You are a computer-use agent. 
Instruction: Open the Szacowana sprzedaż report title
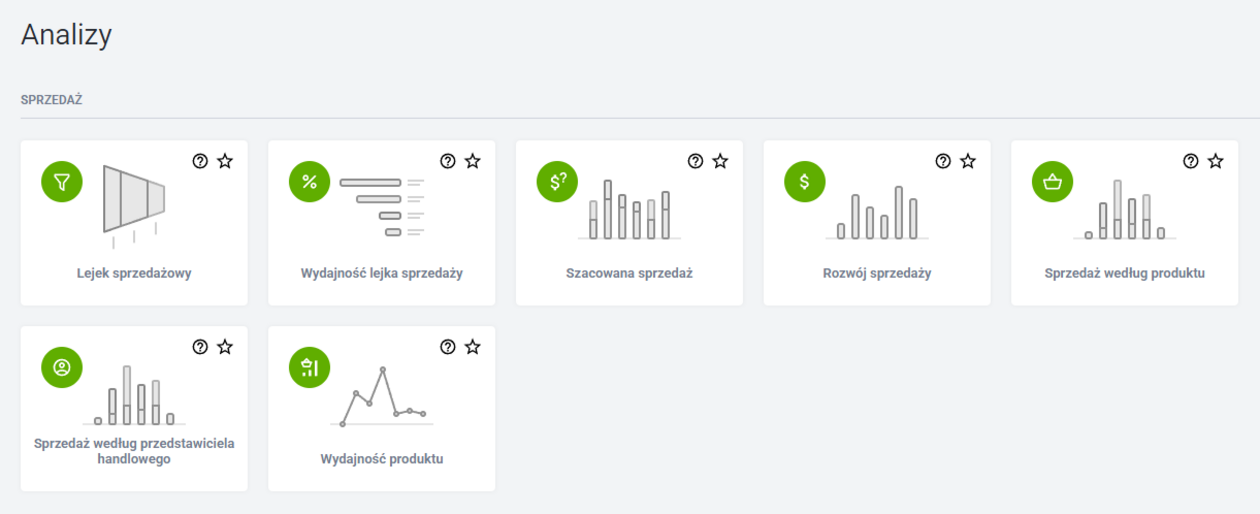point(629,273)
